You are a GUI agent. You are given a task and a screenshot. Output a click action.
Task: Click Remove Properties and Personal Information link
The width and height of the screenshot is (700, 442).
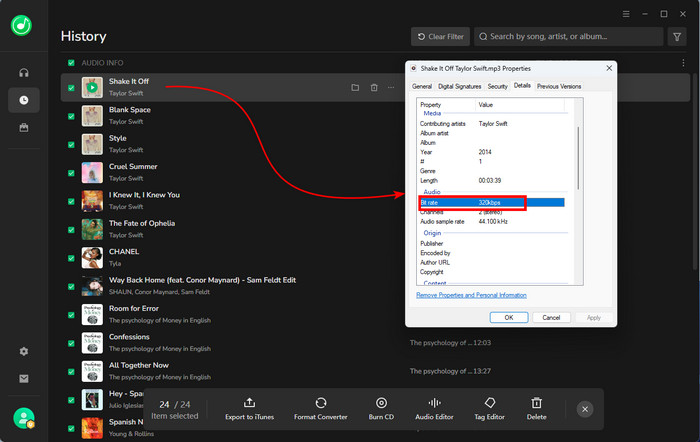coord(471,295)
